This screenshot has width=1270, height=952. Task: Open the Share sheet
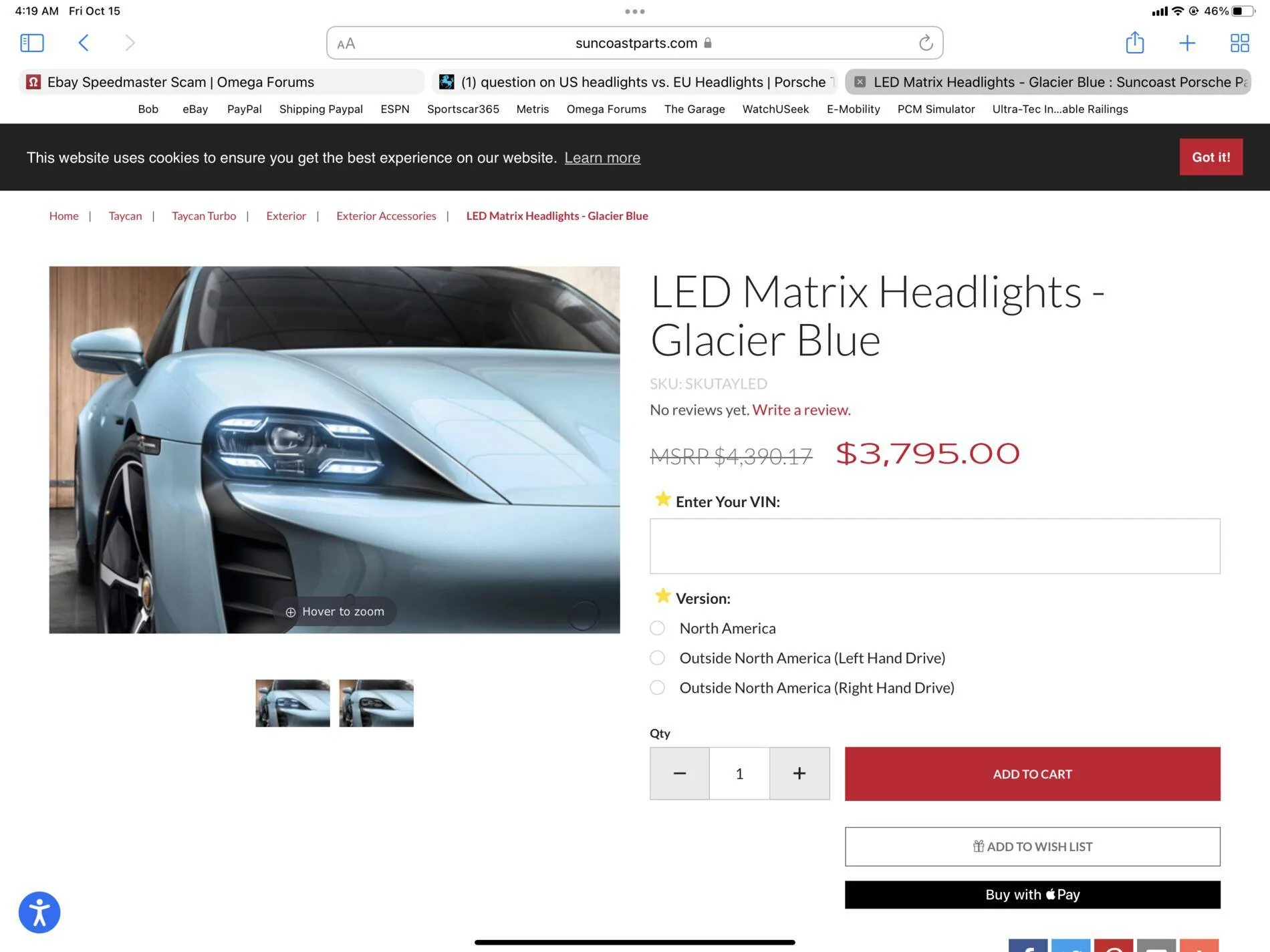tap(1134, 43)
